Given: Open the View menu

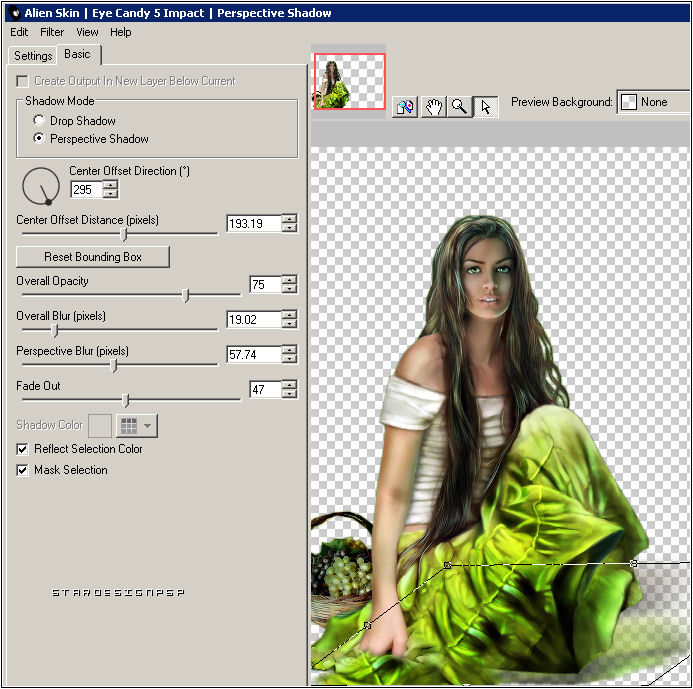Looking at the screenshot, I should (x=87, y=32).
